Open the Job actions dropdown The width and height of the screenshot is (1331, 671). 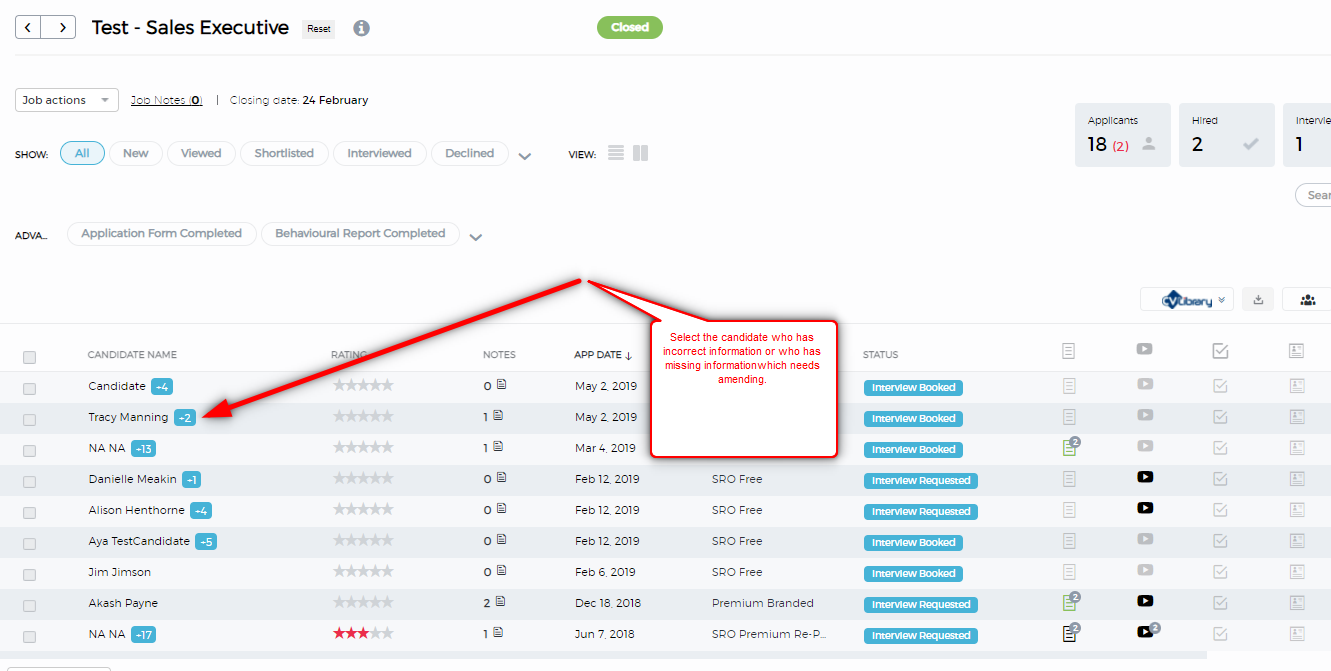pyautogui.click(x=66, y=100)
